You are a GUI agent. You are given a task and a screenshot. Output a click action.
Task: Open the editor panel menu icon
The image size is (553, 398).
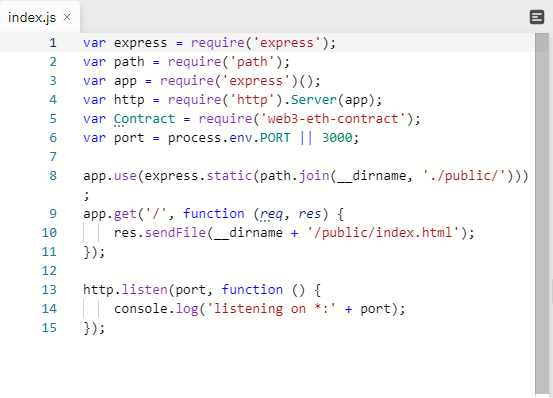(x=537, y=17)
